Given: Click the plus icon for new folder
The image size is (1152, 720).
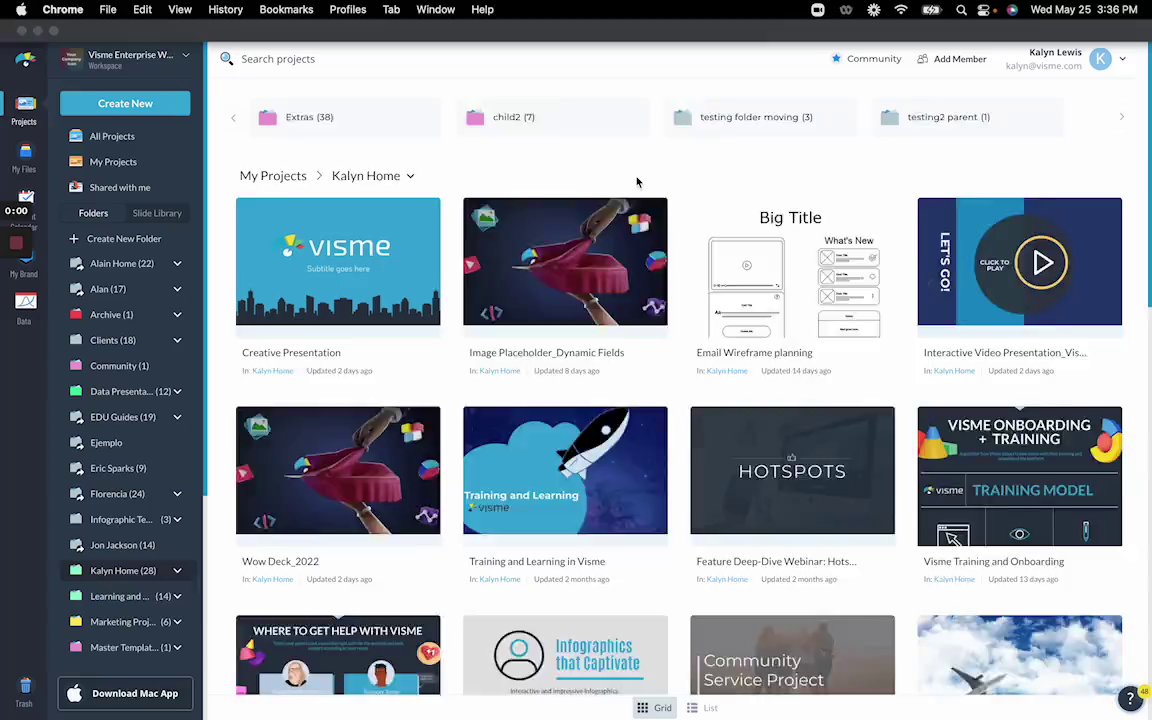Looking at the screenshot, I should tap(73, 239).
